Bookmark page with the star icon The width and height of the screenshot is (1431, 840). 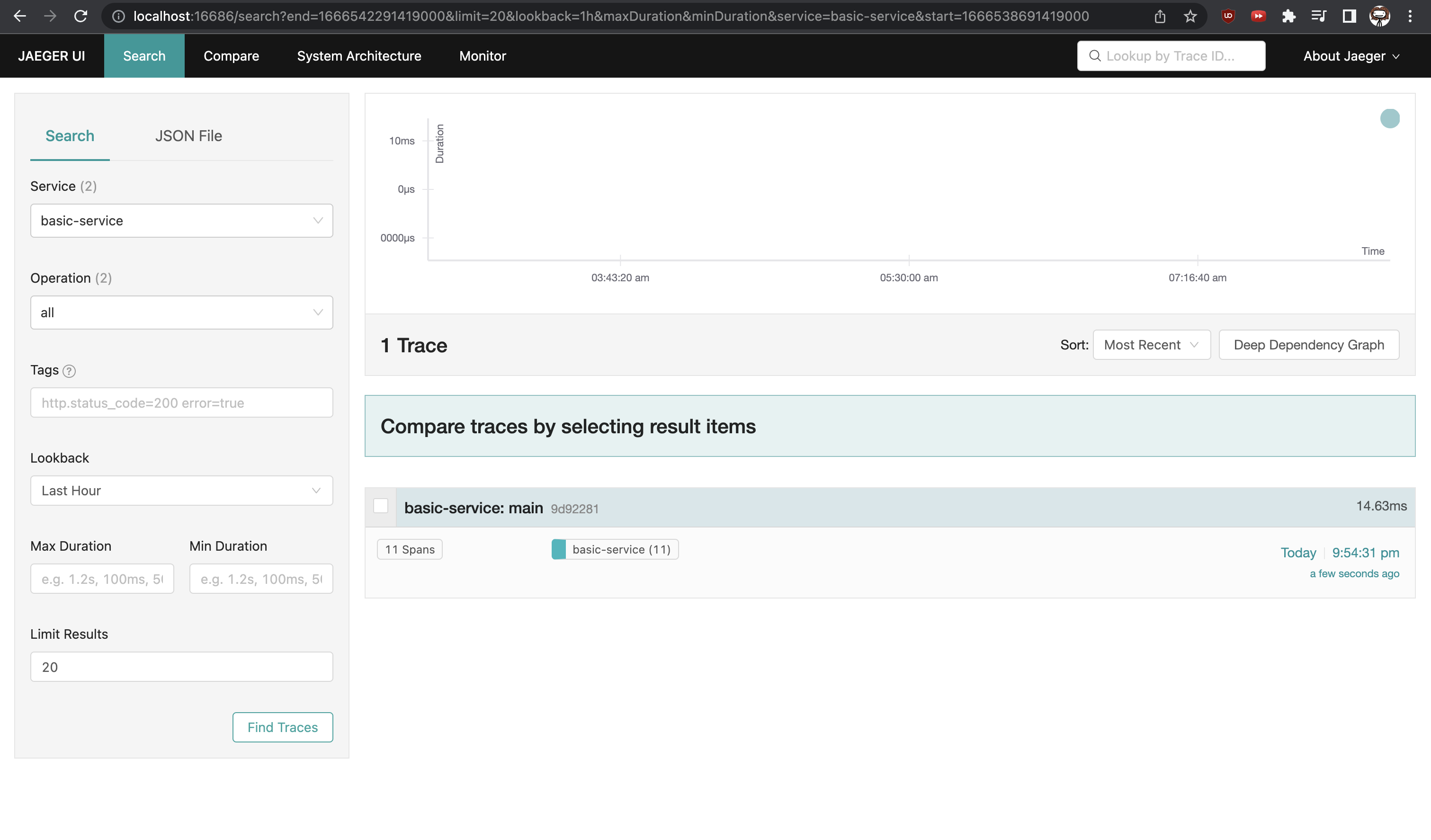[1190, 16]
